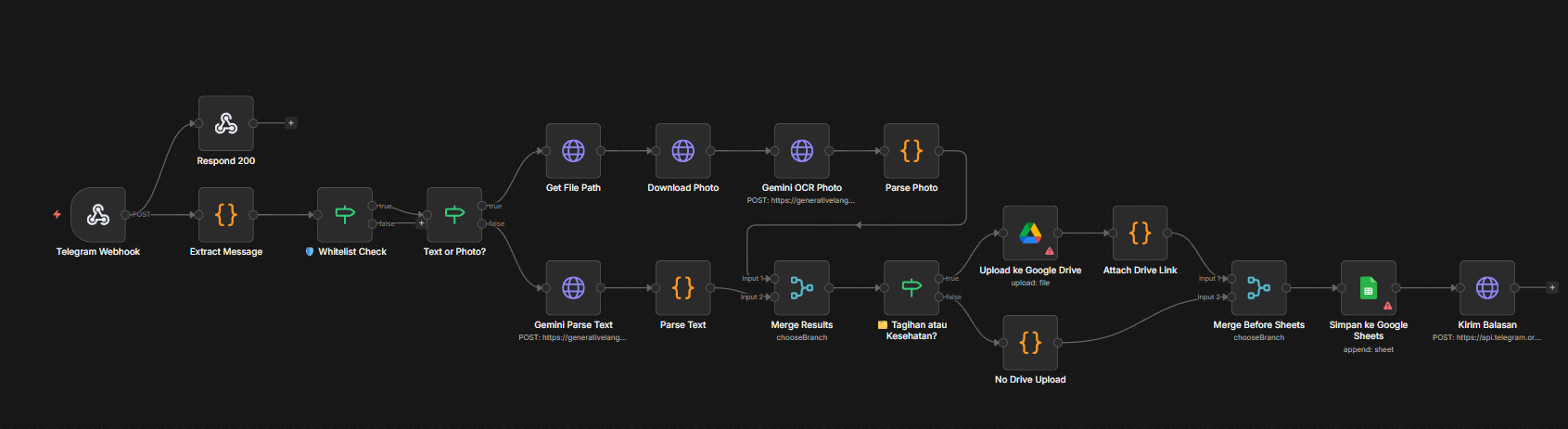
Task: Click the 'Gemini Parse Text' node label
Action: [573, 325]
